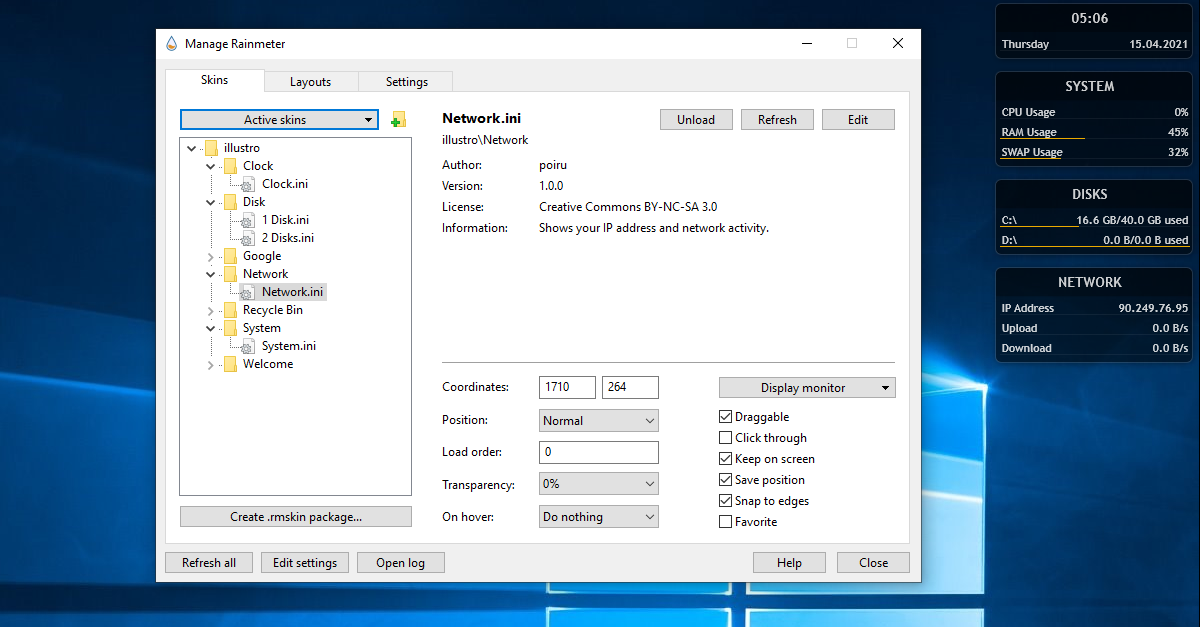Open the Settings tab
This screenshot has height=627, width=1200.
(x=406, y=82)
